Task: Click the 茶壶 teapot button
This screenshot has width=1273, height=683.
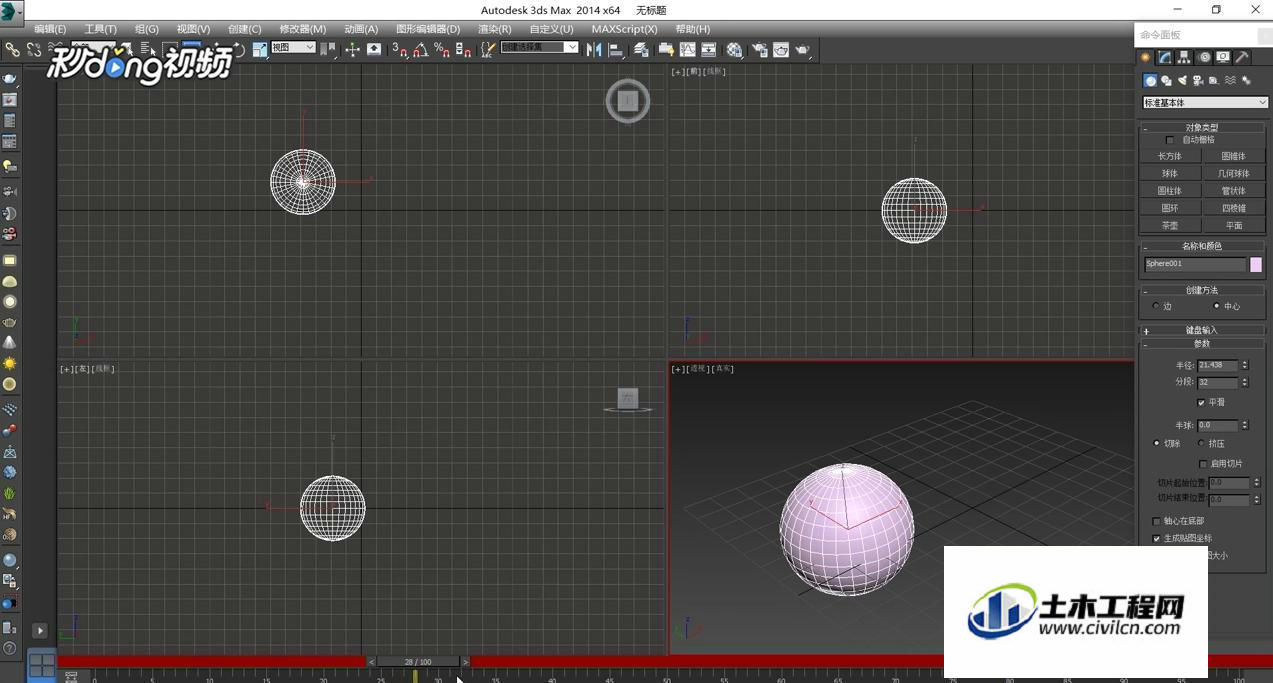Action: coord(1170,226)
